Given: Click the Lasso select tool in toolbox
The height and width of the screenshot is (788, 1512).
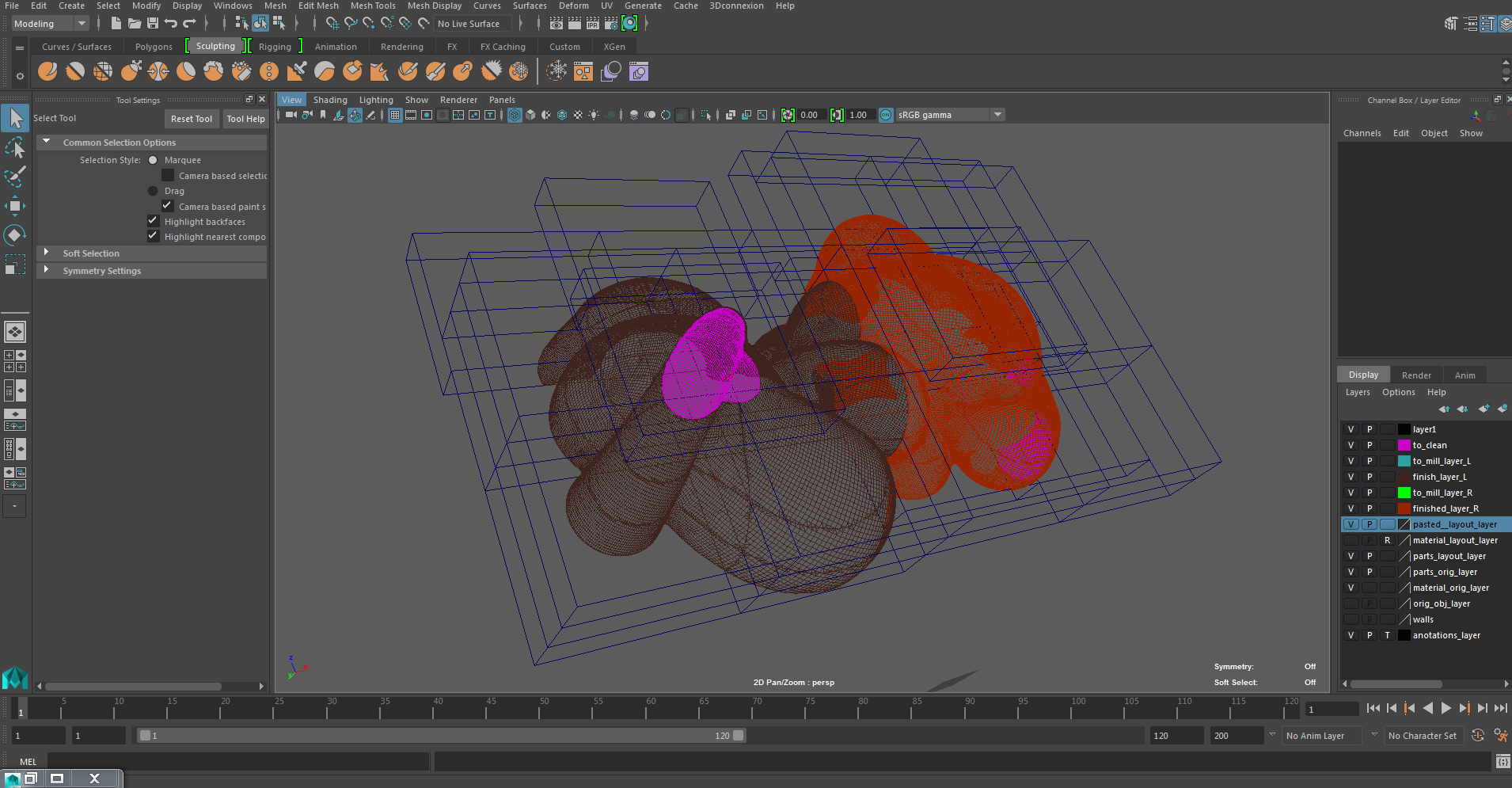Looking at the screenshot, I should (15, 147).
